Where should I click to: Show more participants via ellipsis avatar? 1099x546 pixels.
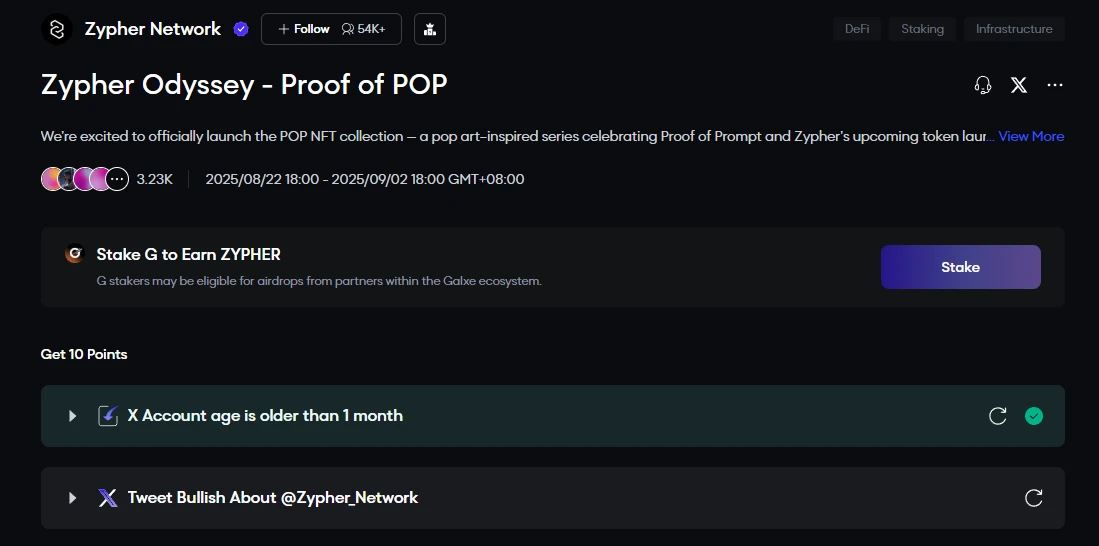coord(118,179)
